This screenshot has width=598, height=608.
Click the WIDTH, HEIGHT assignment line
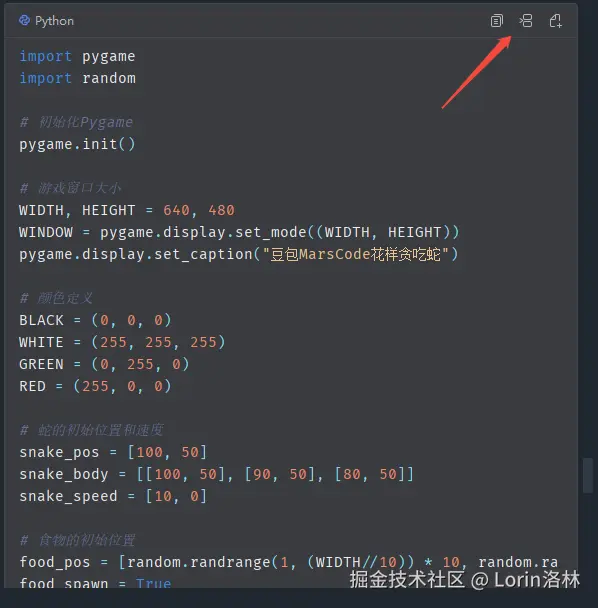point(127,210)
